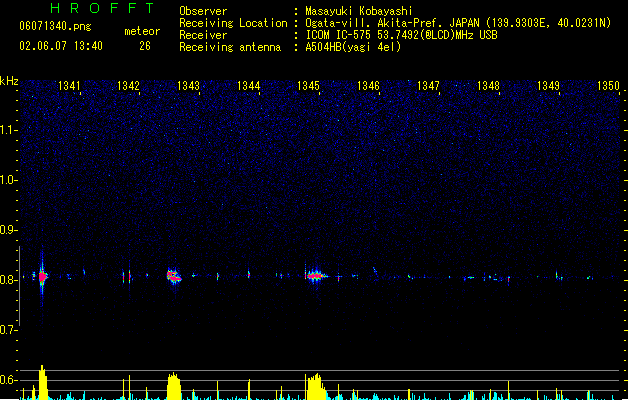Click the long meteor echo near 1345

(316, 276)
